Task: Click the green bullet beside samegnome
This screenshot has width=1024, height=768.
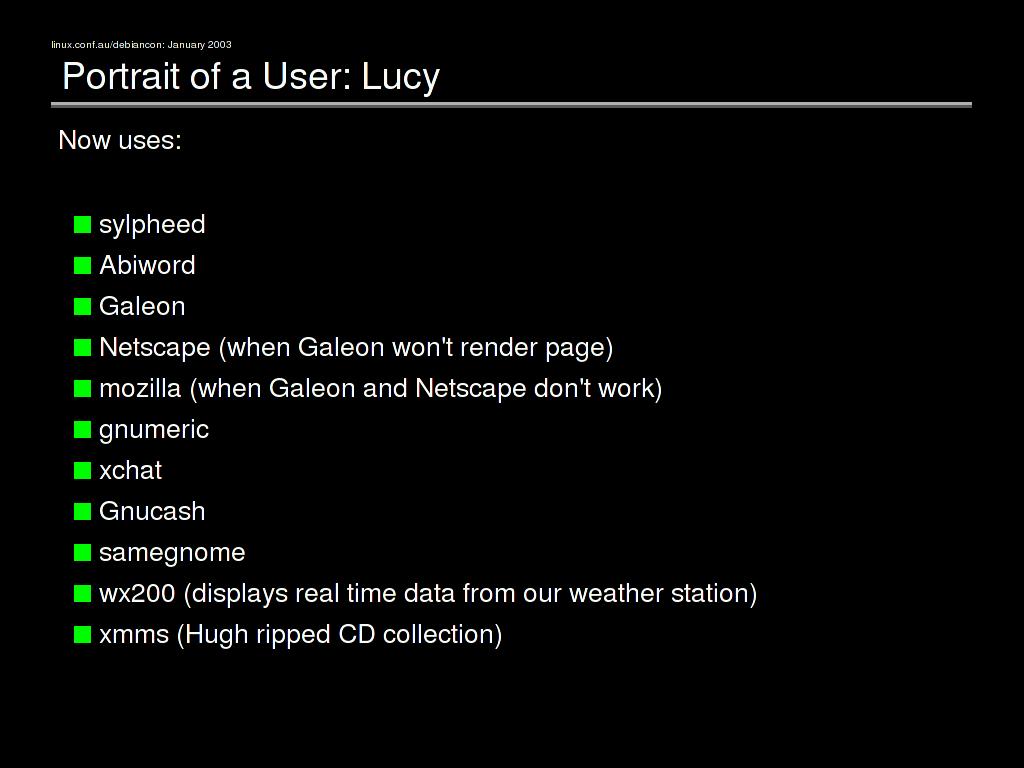Action: click(82, 552)
